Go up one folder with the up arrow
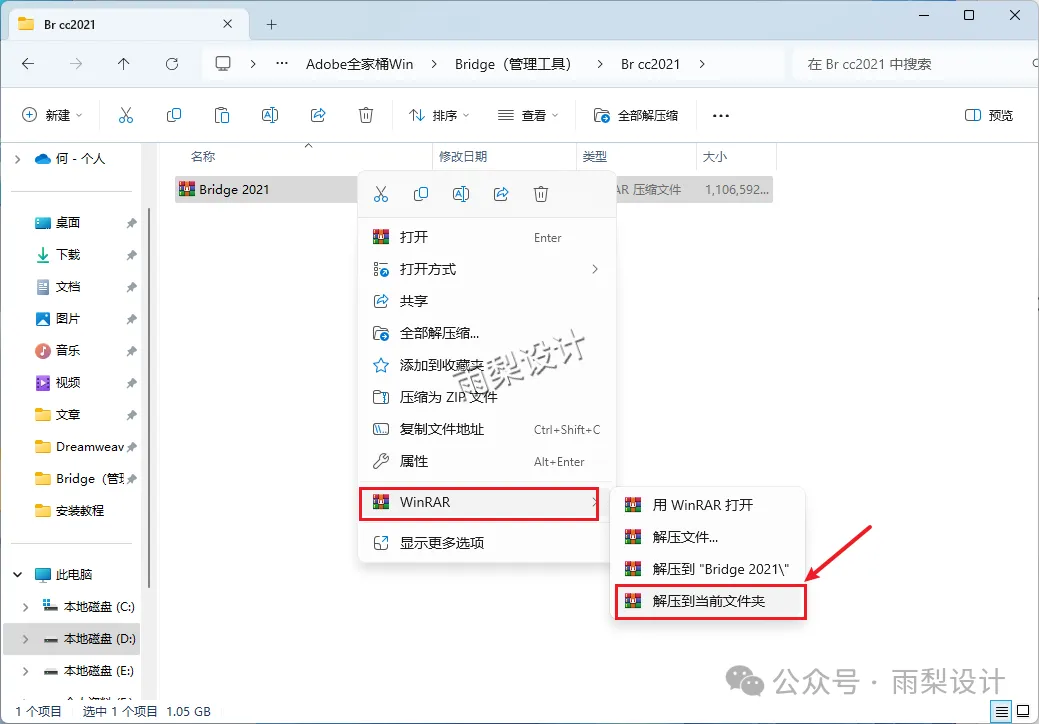The image size is (1039, 724). click(123, 64)
